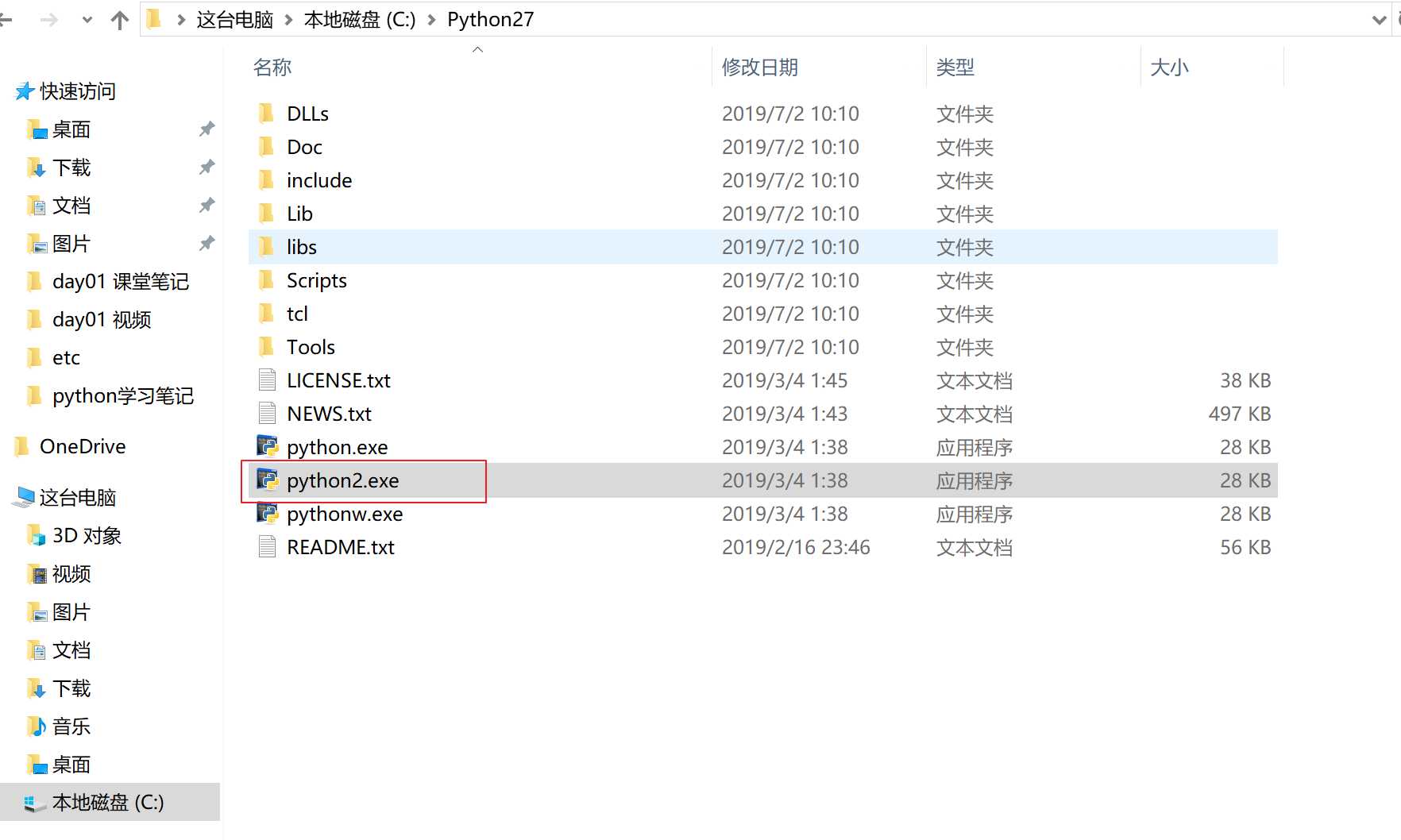The height and width of the screenshot is (840, 1401).
Task: Click 这台电脑 breadcrumb in address bar
Action: coord(235,20)
